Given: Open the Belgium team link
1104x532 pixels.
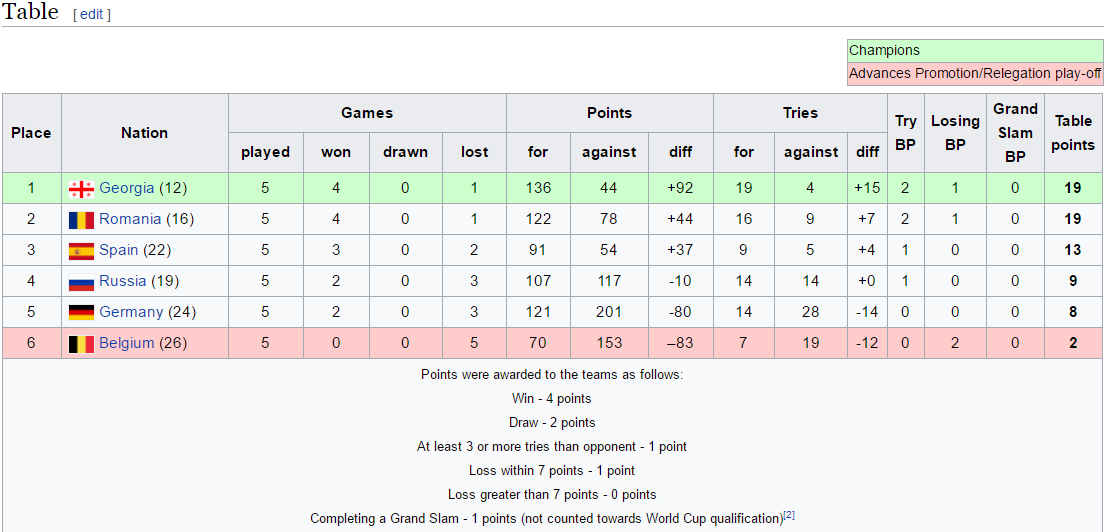Looking at the screenshot, I should click(x=127, y=343).
